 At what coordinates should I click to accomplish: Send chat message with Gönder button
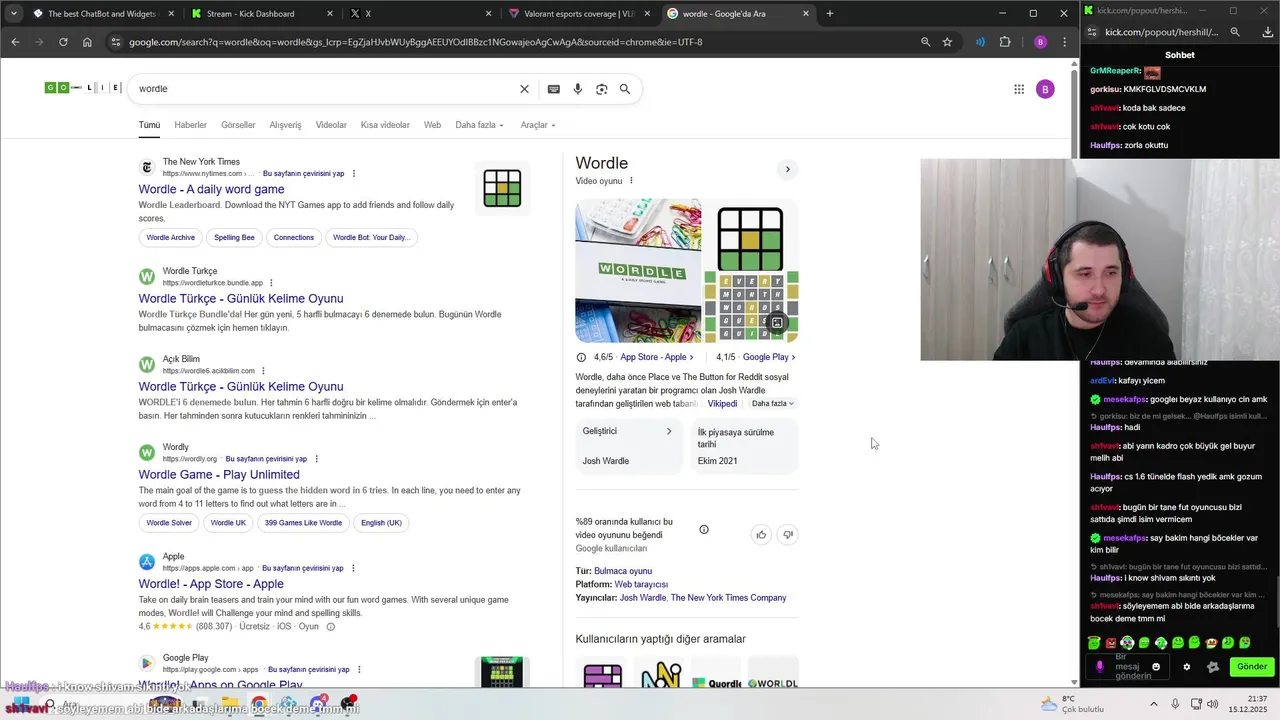click(x=1251, y=667)
